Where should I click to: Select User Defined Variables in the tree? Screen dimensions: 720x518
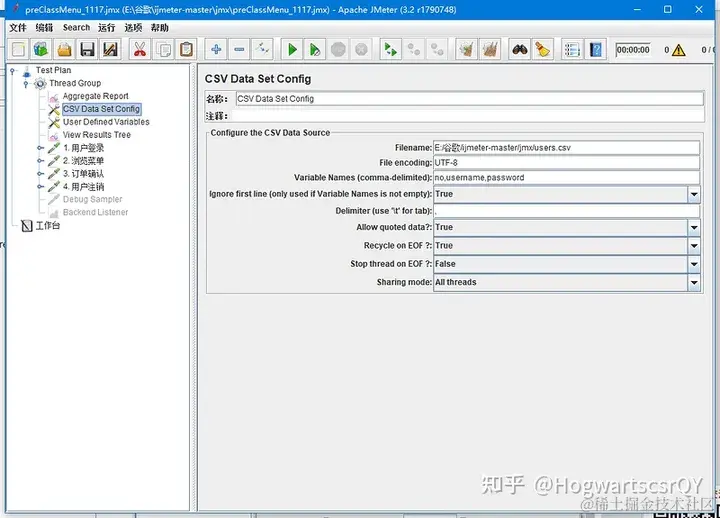106,122
